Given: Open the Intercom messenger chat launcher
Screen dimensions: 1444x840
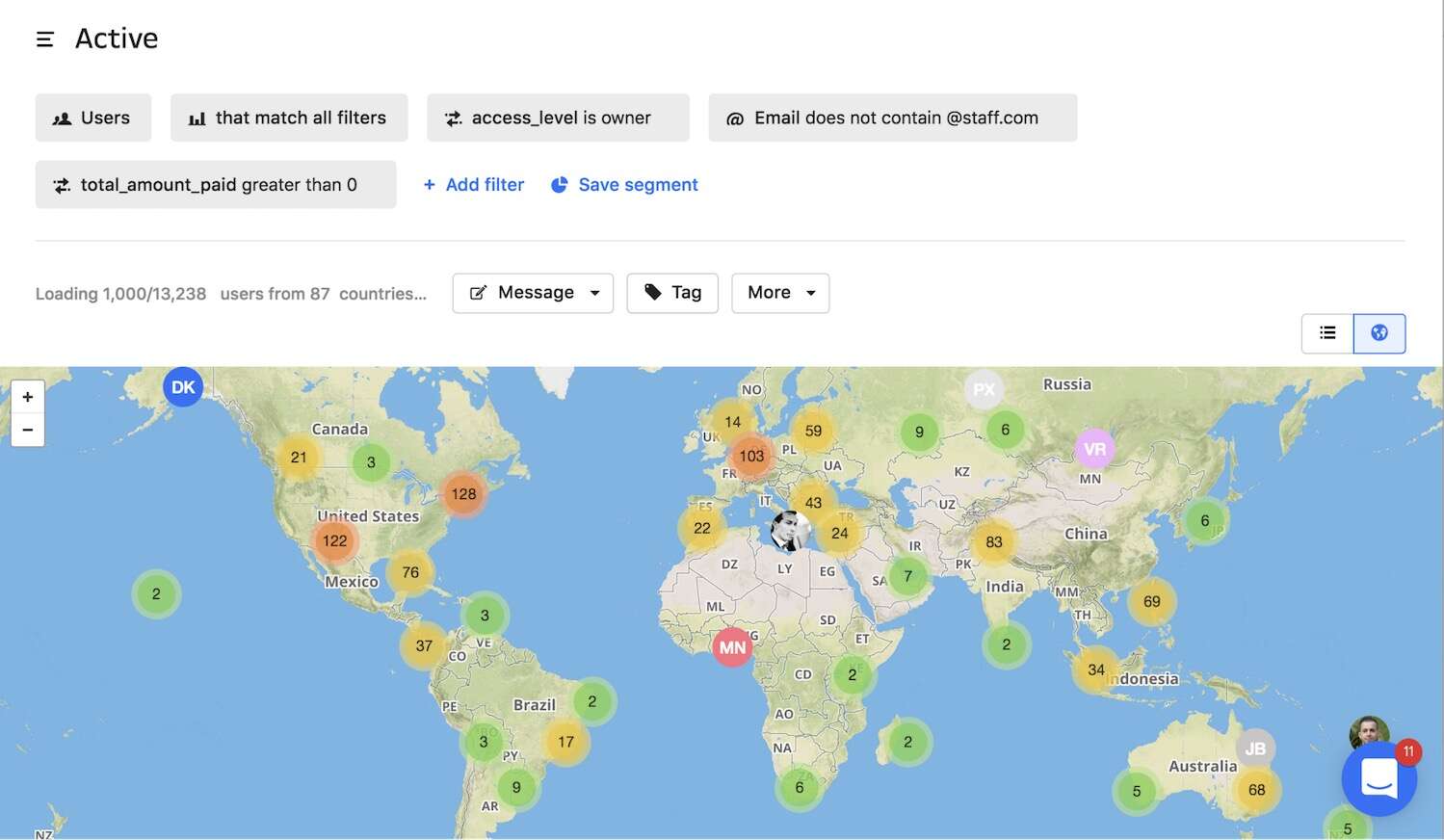Looking at the screenshot, I should point(1378,778).
